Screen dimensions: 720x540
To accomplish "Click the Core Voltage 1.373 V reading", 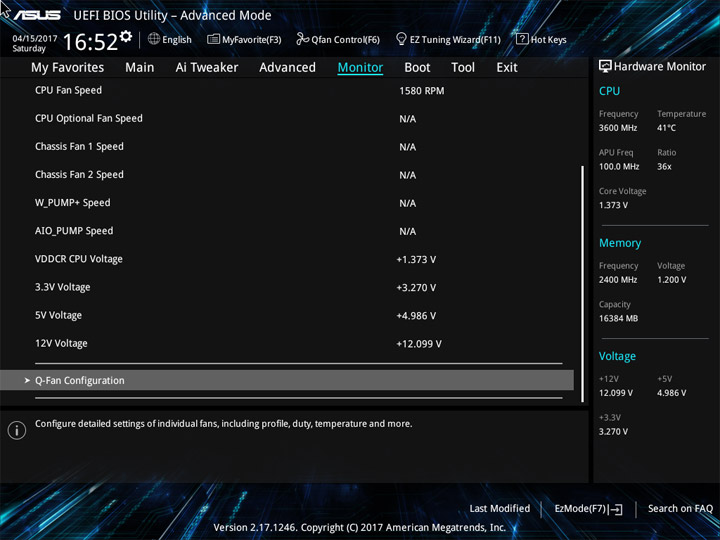I will [x=613, y=205].
